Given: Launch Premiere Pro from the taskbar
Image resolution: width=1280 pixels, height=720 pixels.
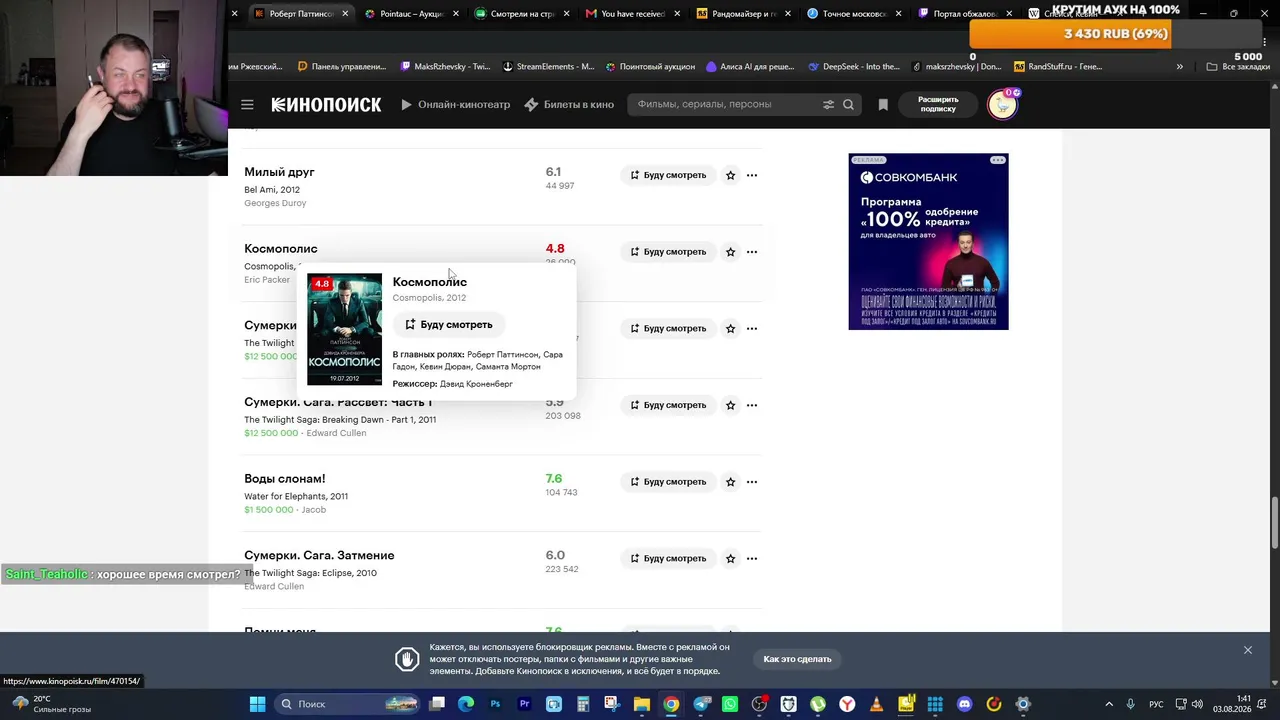Looking at the screenshot, I should click(x=524, y=704).
